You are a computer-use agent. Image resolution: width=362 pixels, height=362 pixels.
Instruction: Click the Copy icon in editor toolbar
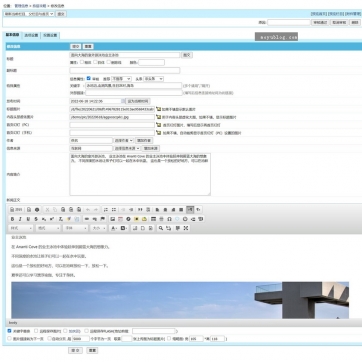click(55, 210)
